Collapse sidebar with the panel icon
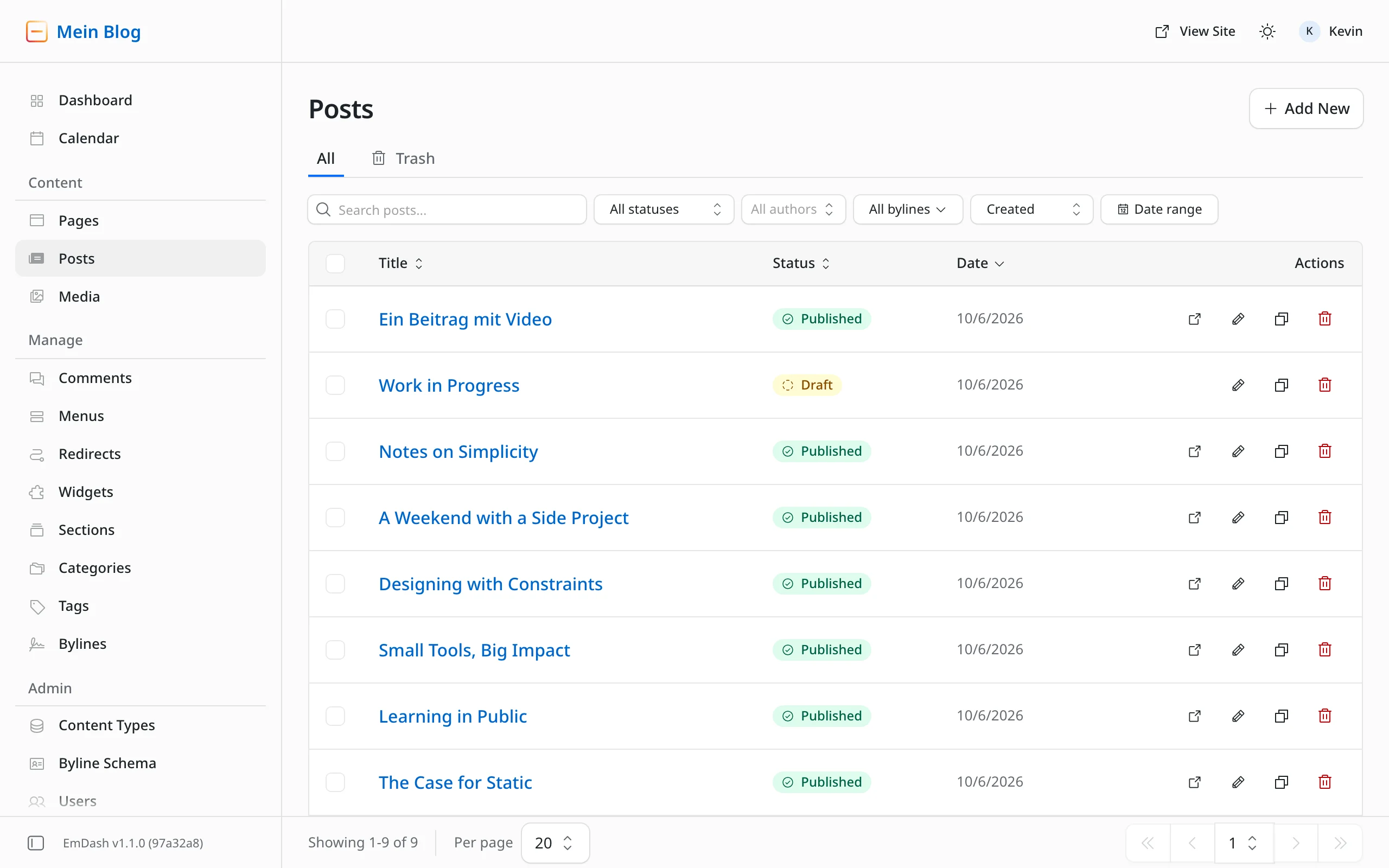Screen dimensions: 1389x868 coord(36,843)
